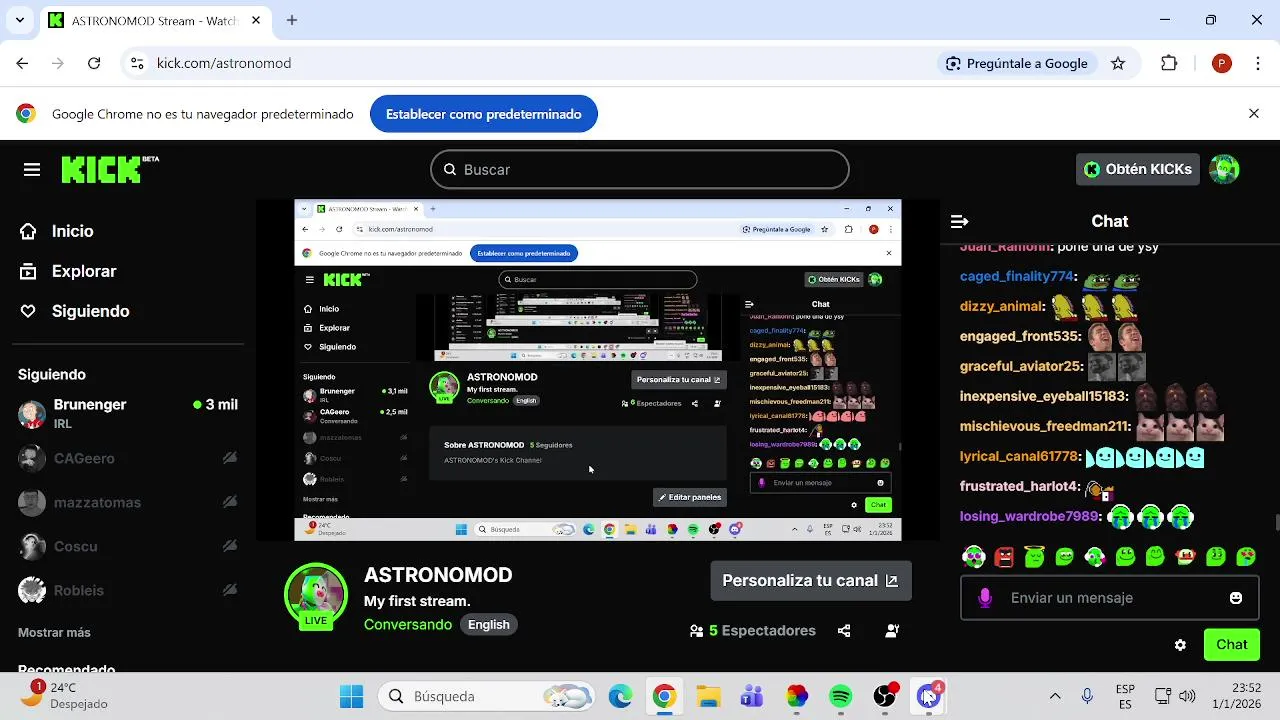Open File Explorer from the taskbar
Screen dimensions: 1280x720
click(x=708, y=696)
